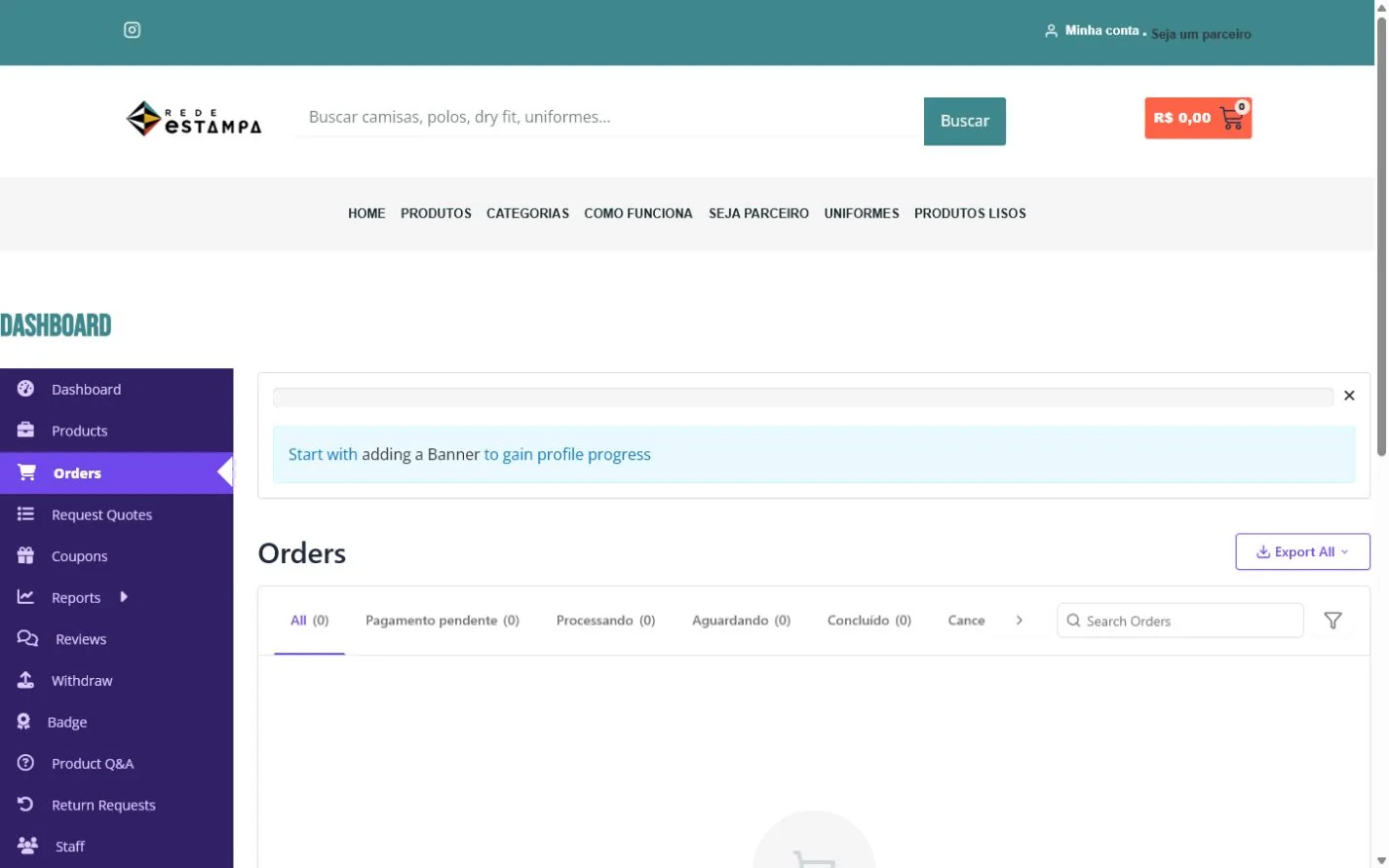1389x868 pixels.
Task: Open the Seja um parceiro link
Action: 1201,34
